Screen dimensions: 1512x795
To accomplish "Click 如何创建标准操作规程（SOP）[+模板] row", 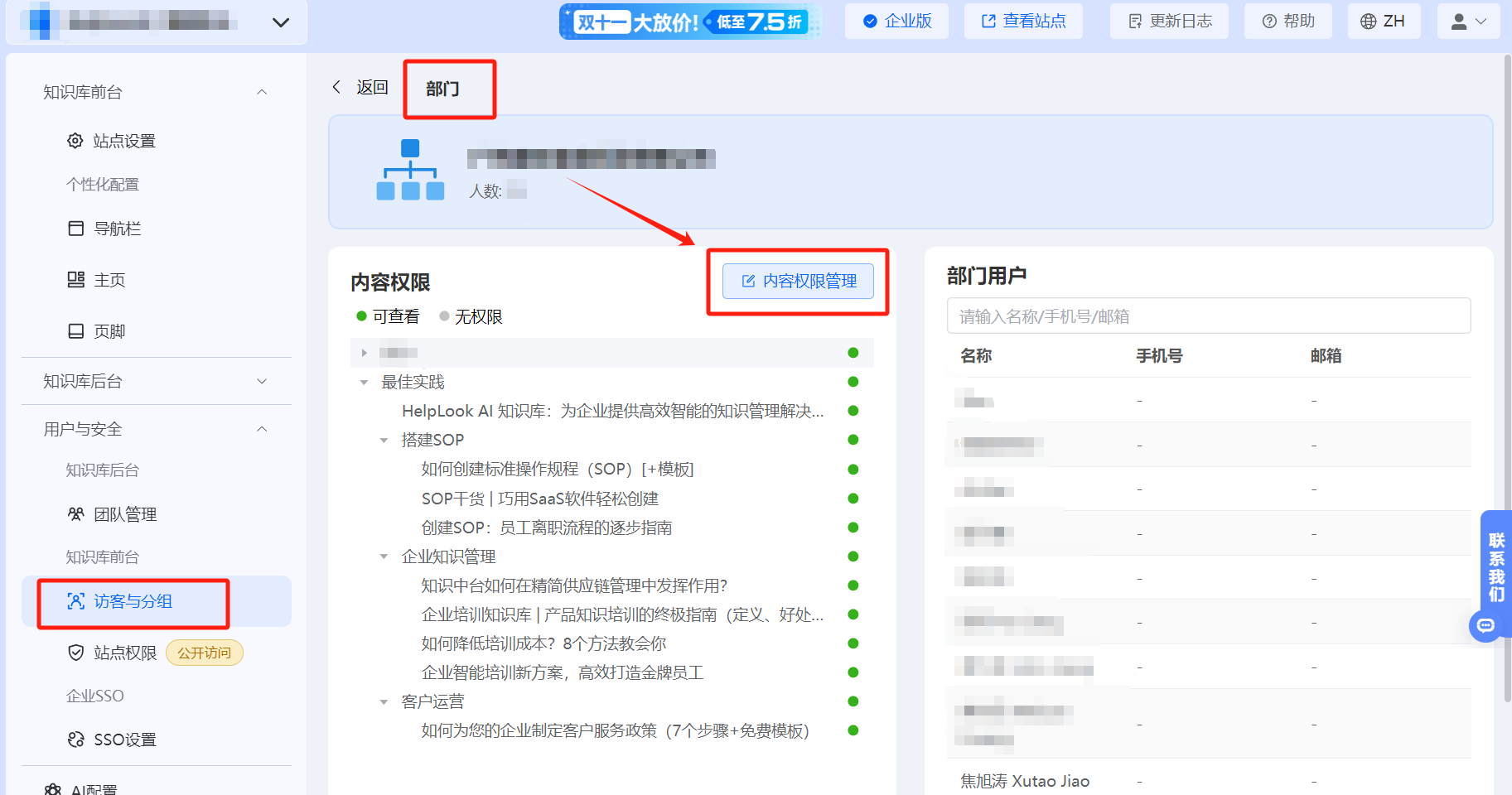I will [558, 470].
